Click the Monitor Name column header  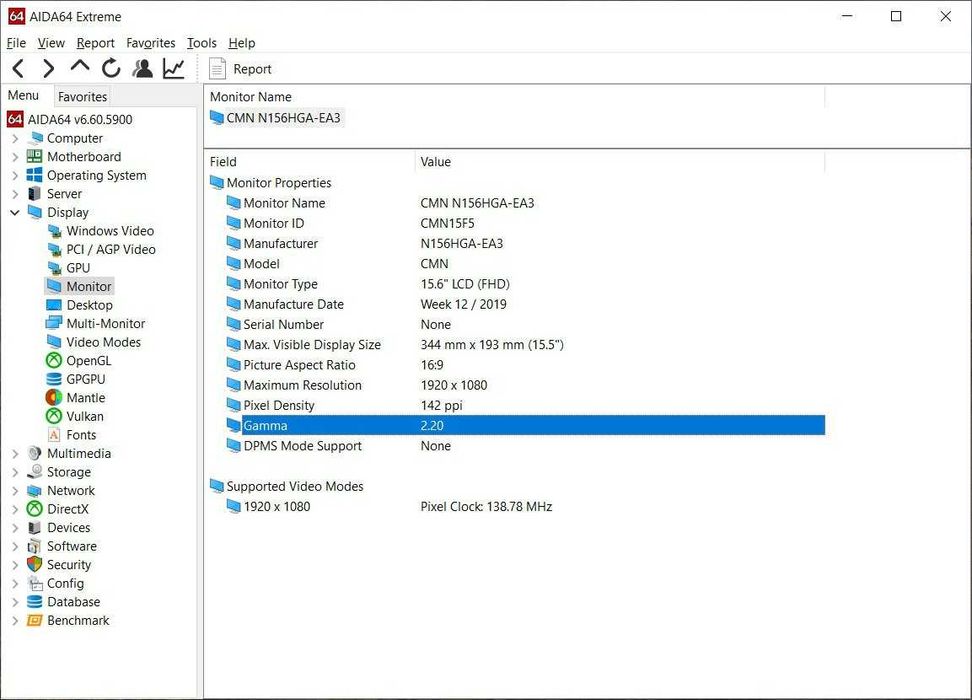pos(515,97)
